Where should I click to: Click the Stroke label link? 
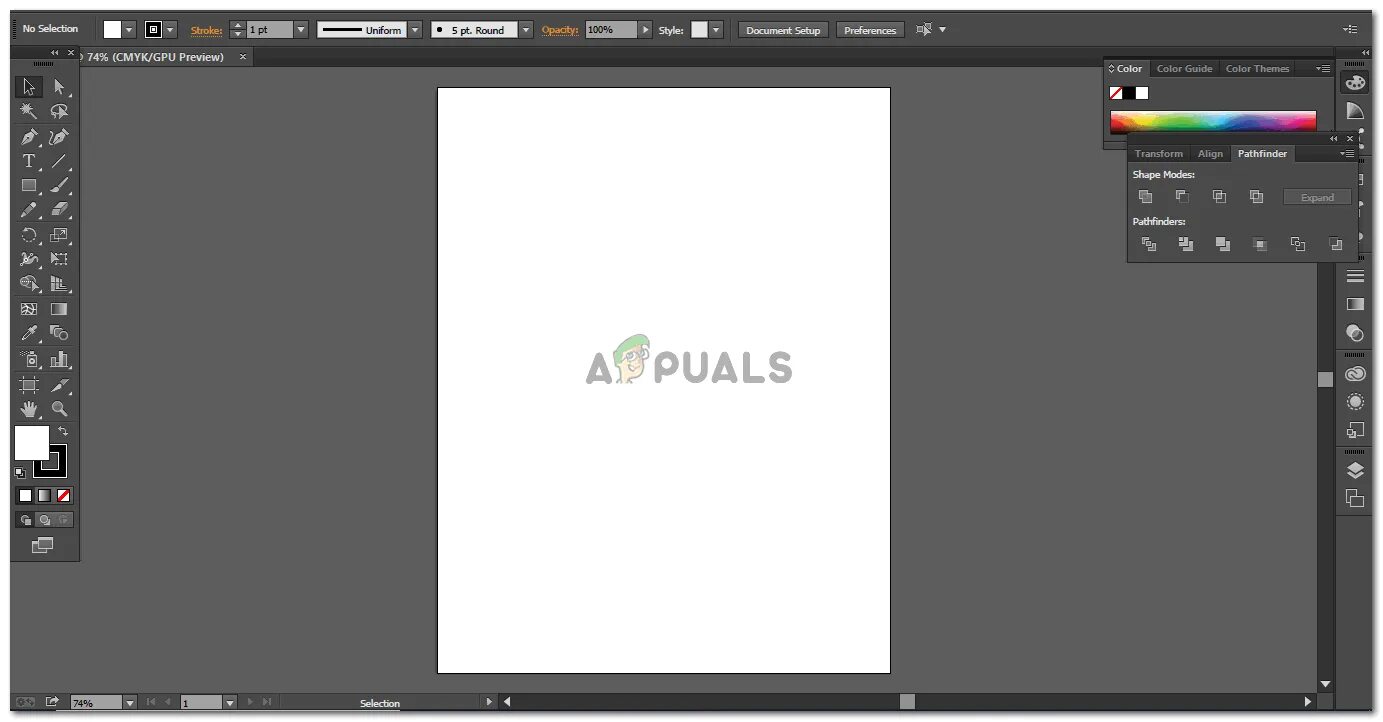206,30
